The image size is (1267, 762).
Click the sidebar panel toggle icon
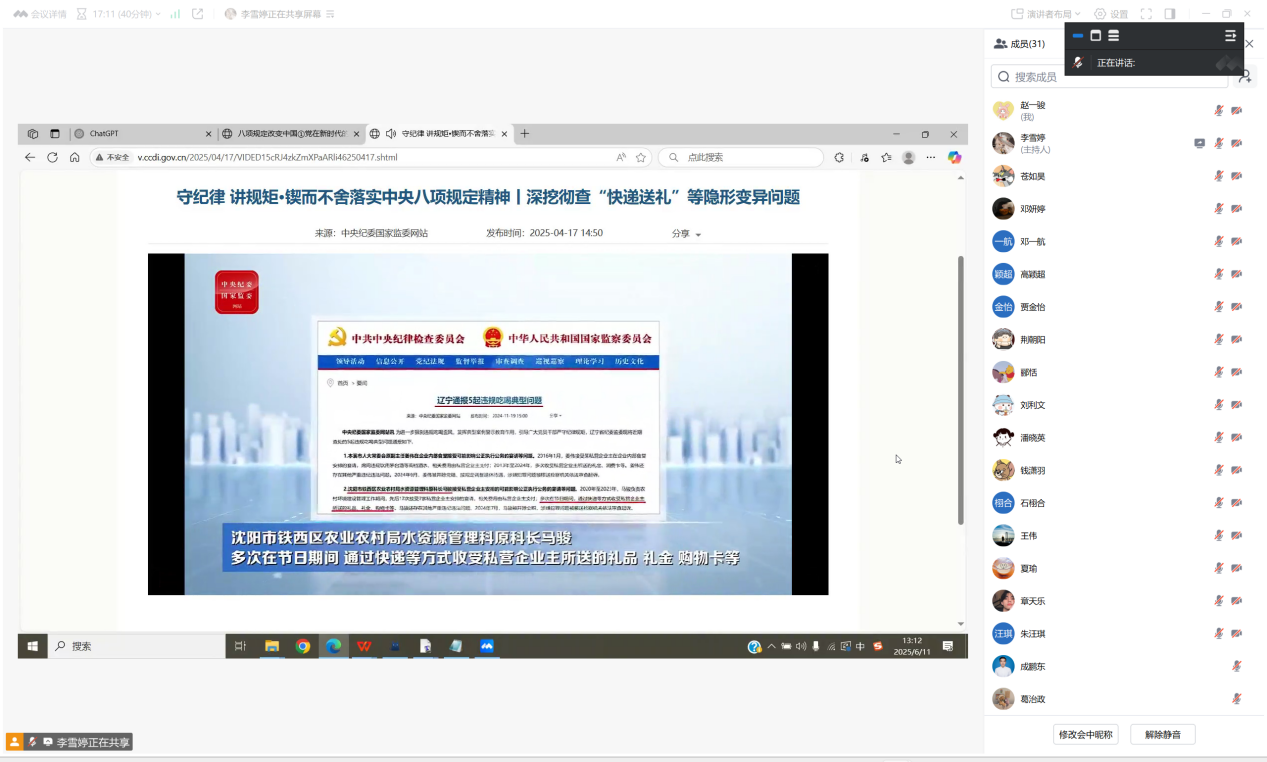point(1170,14)
